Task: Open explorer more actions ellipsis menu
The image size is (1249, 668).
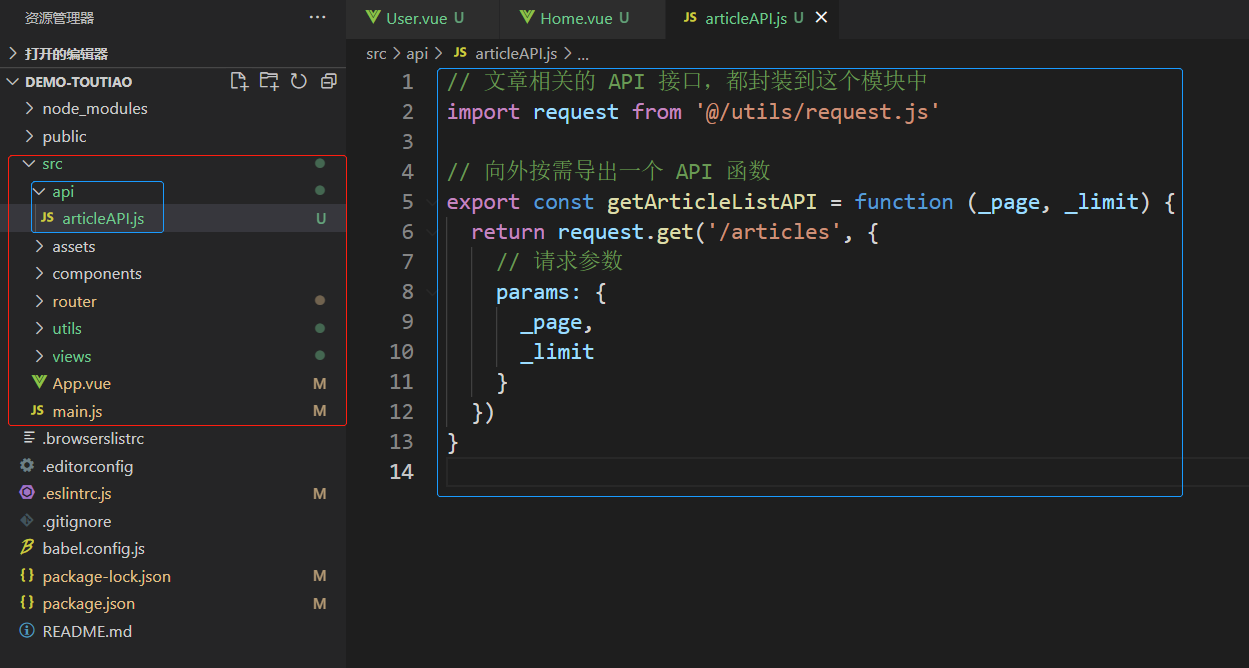Action: coord(318,18)
